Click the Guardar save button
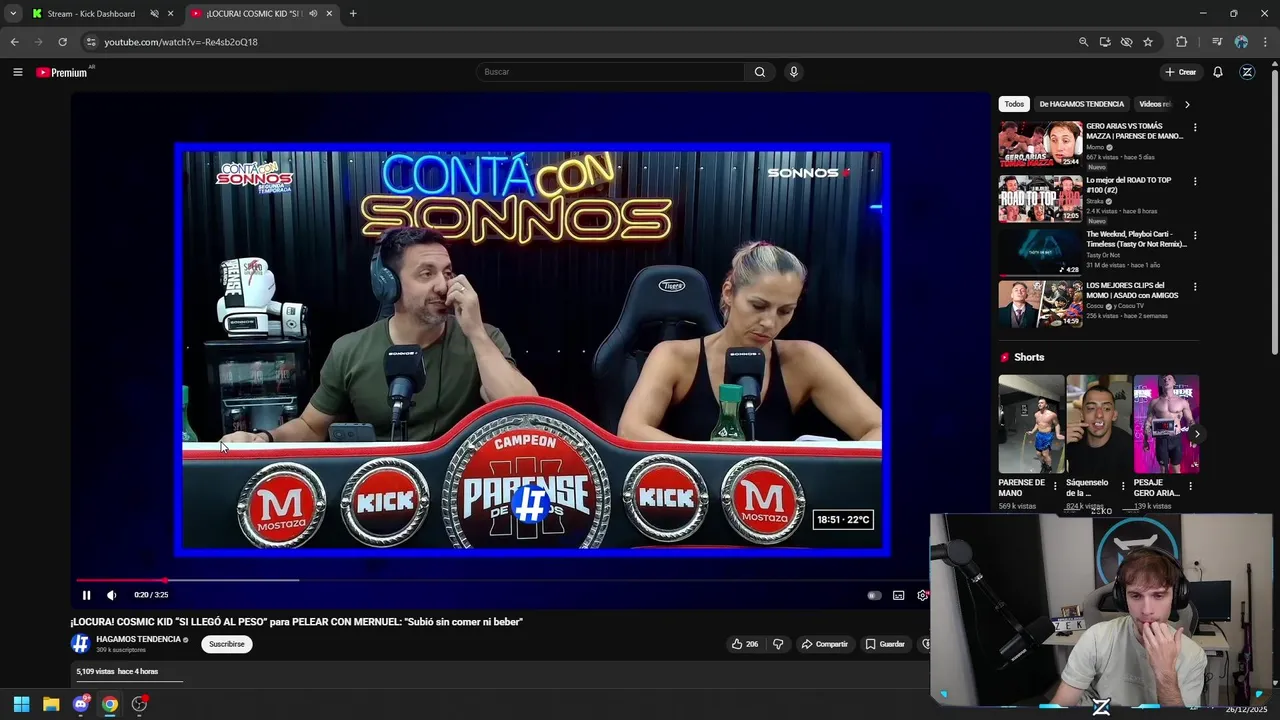Viewport: 1280px width, 720px height. click(x=885, y=644)
